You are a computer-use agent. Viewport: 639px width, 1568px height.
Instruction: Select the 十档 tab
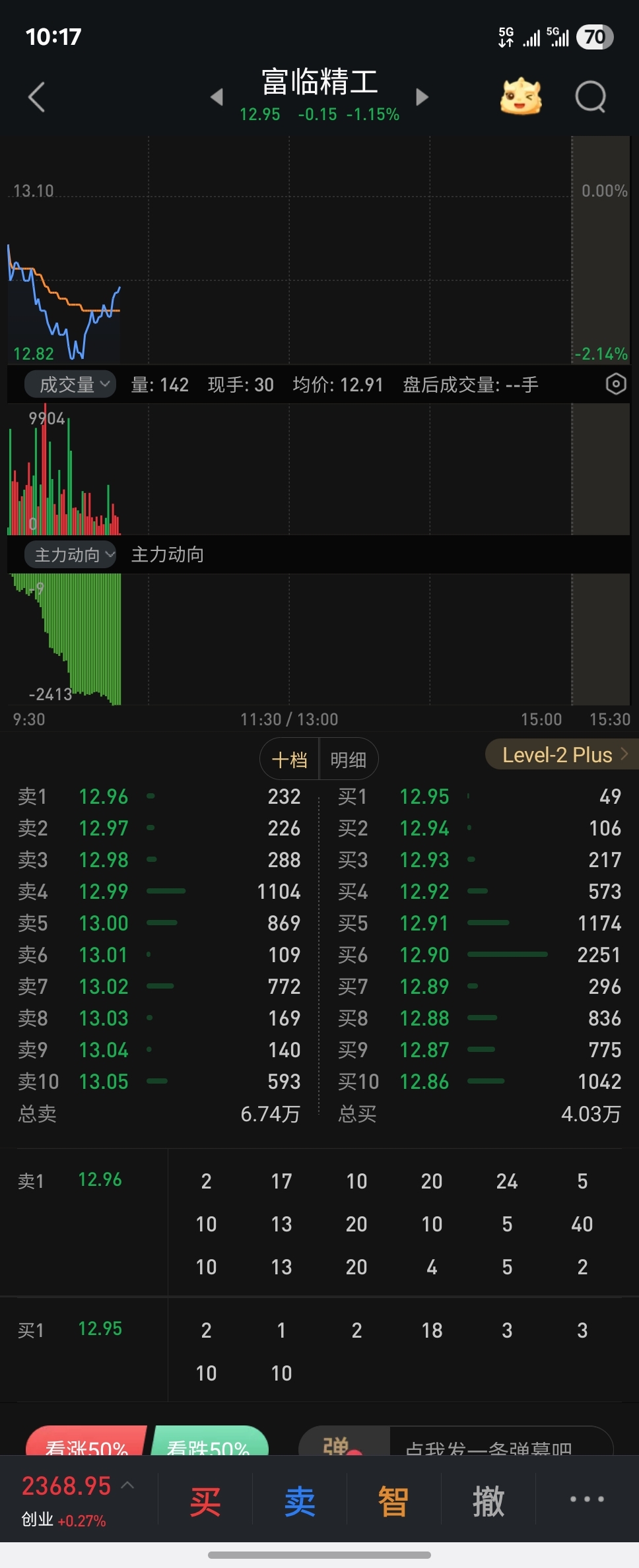290,760
